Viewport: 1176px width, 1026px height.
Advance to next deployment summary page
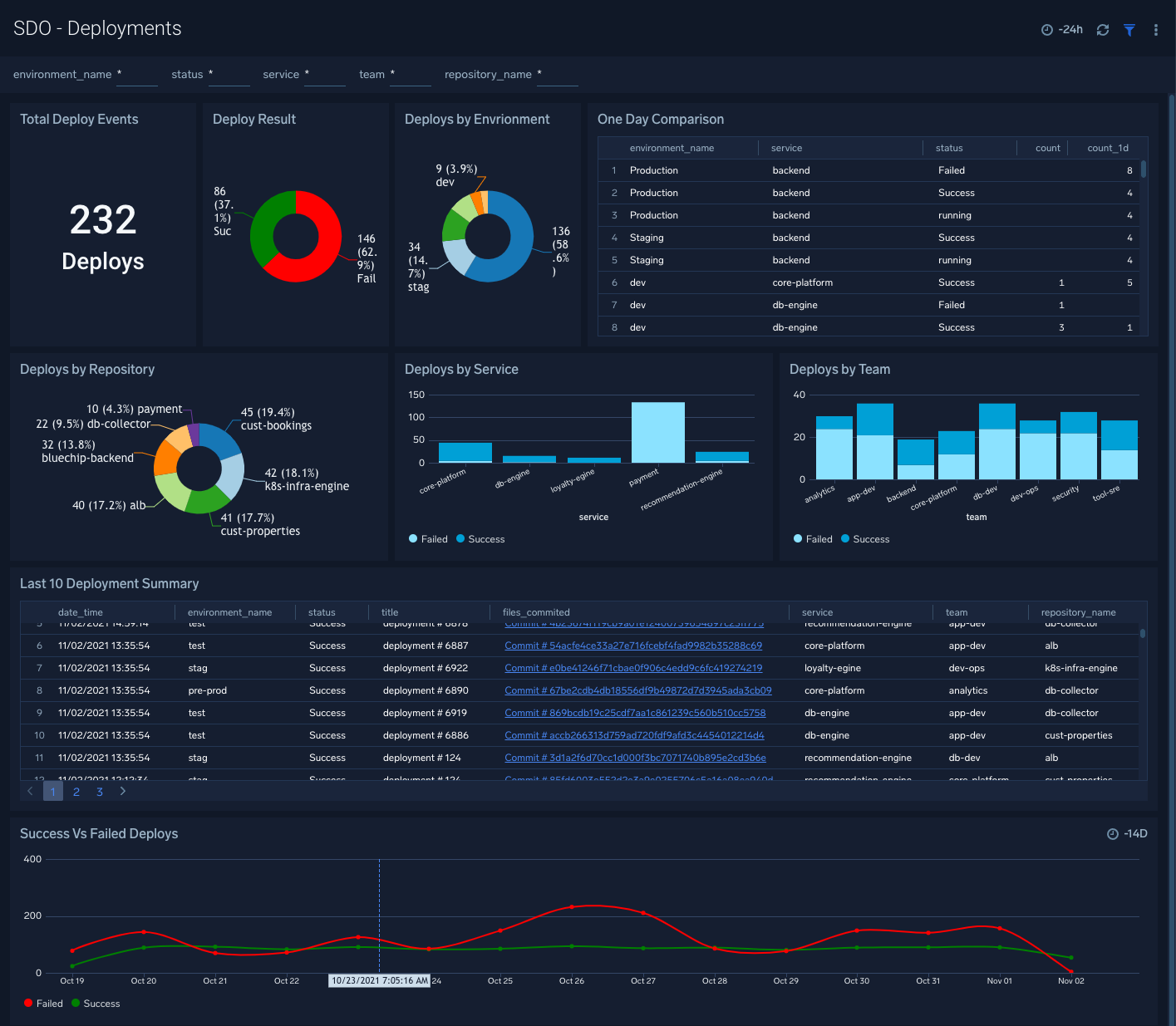click(x=122, y=791)
